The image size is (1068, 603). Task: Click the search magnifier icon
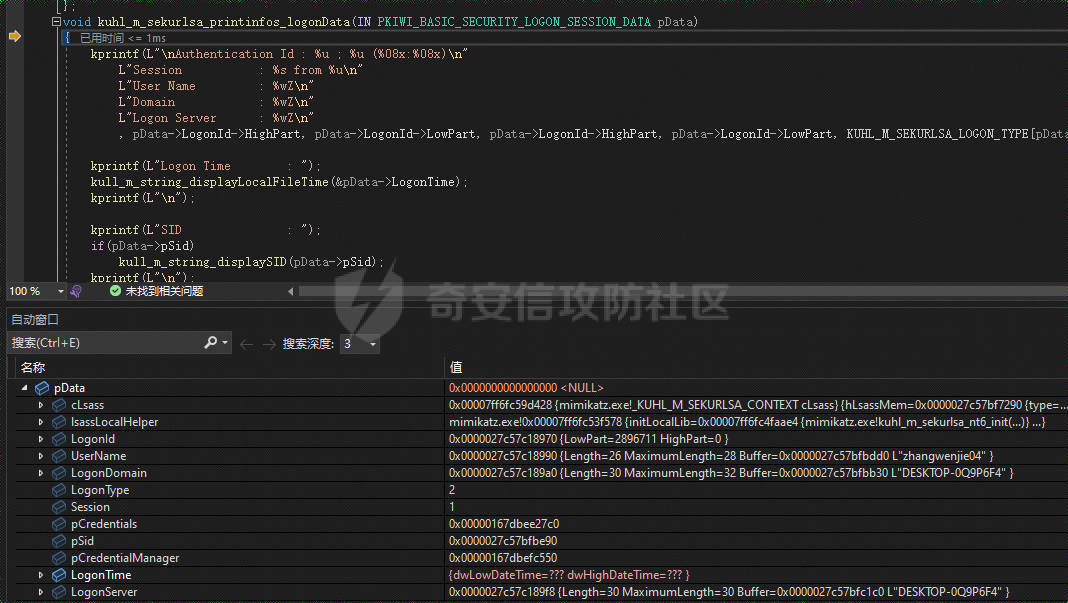210,343
